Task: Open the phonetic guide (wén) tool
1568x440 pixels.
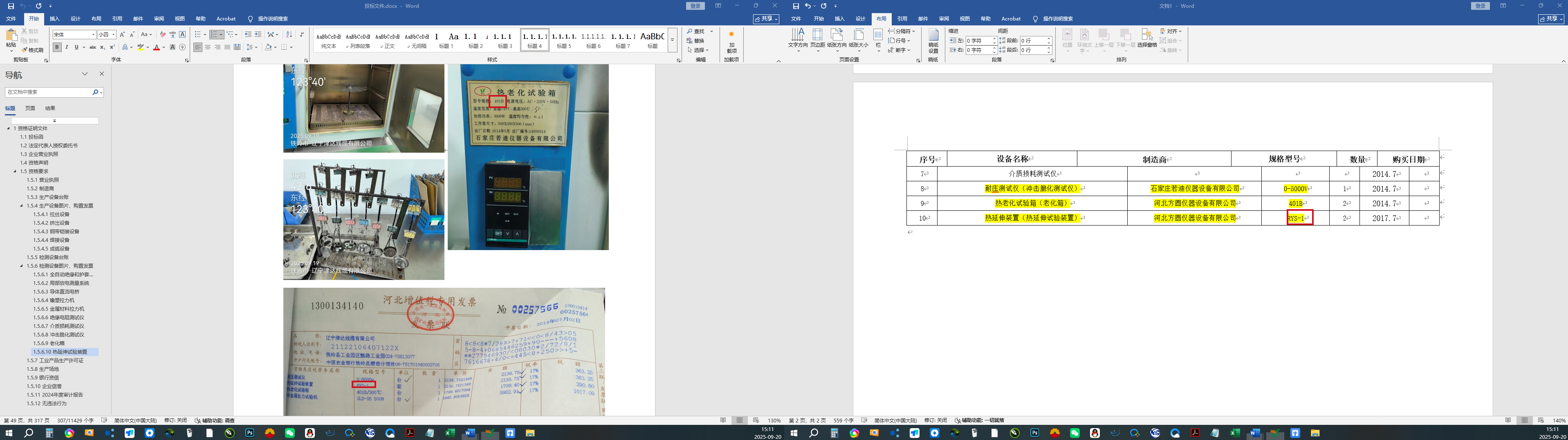Action: [x=172, y=35]
